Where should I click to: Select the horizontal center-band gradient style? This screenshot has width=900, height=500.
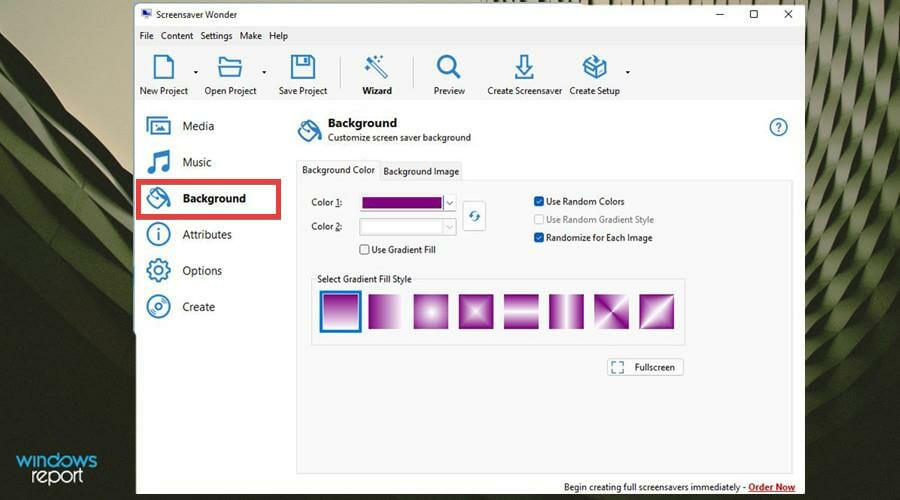pos(521,312)
